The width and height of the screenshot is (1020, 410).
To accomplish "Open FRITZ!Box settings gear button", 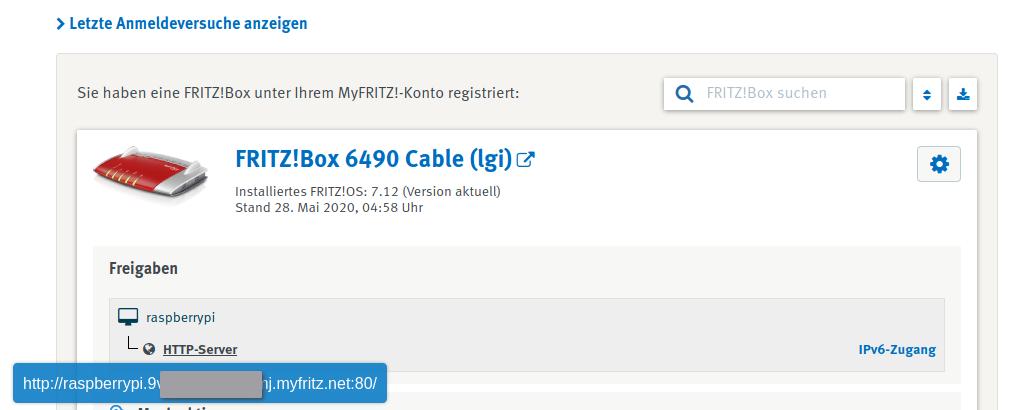I will [x=938, y=165].
